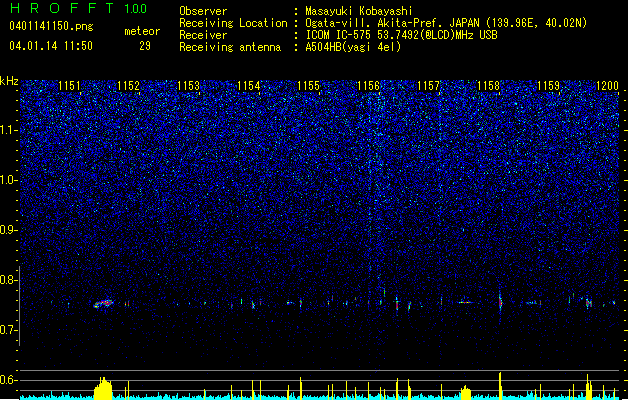Click the Receiver field label
This screenshot has width=629, height=400.
click(x=203, y=35)
